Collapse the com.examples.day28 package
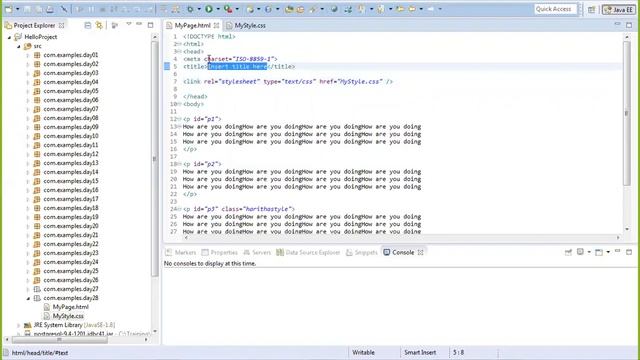The width and height of the screenshot is (640, 360). click(28, 298)
